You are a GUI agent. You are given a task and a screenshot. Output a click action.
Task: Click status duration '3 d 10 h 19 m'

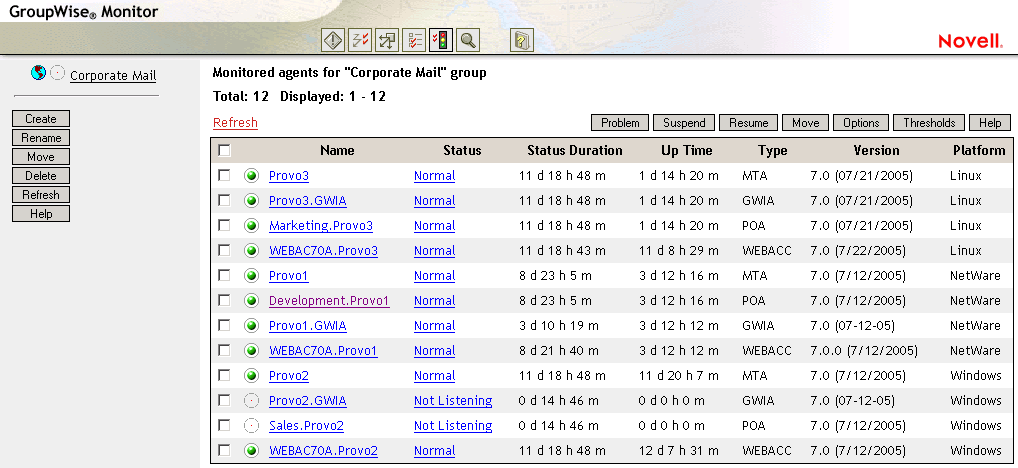(558, 326)
